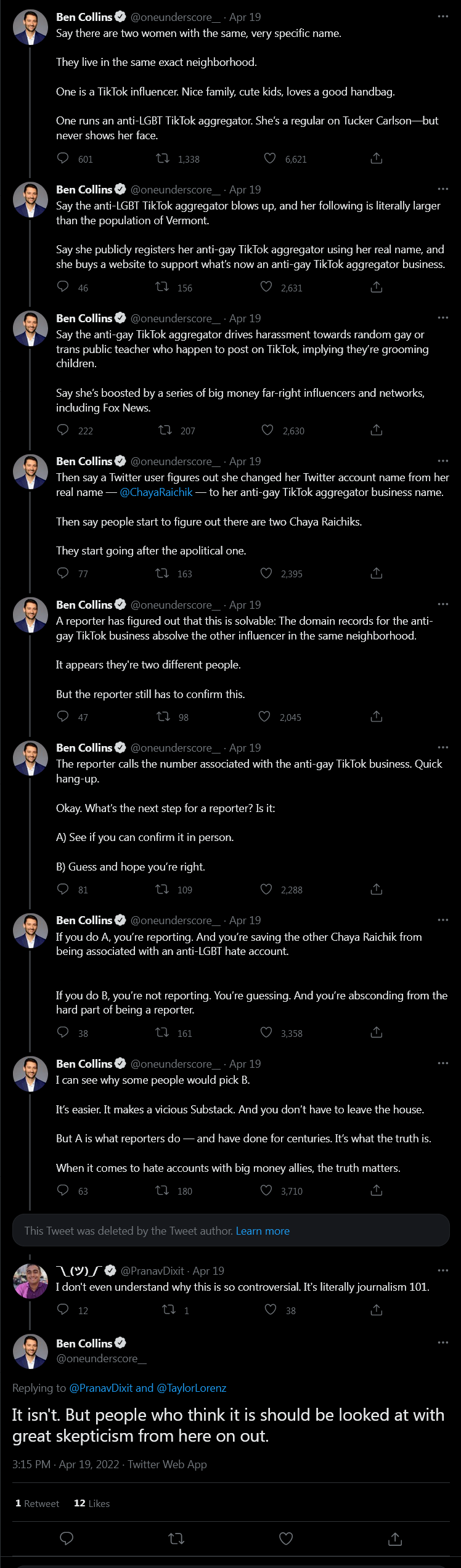Open the @ChayaRaichik mention link
The image size is (461, 1568).
coord(156,492)
